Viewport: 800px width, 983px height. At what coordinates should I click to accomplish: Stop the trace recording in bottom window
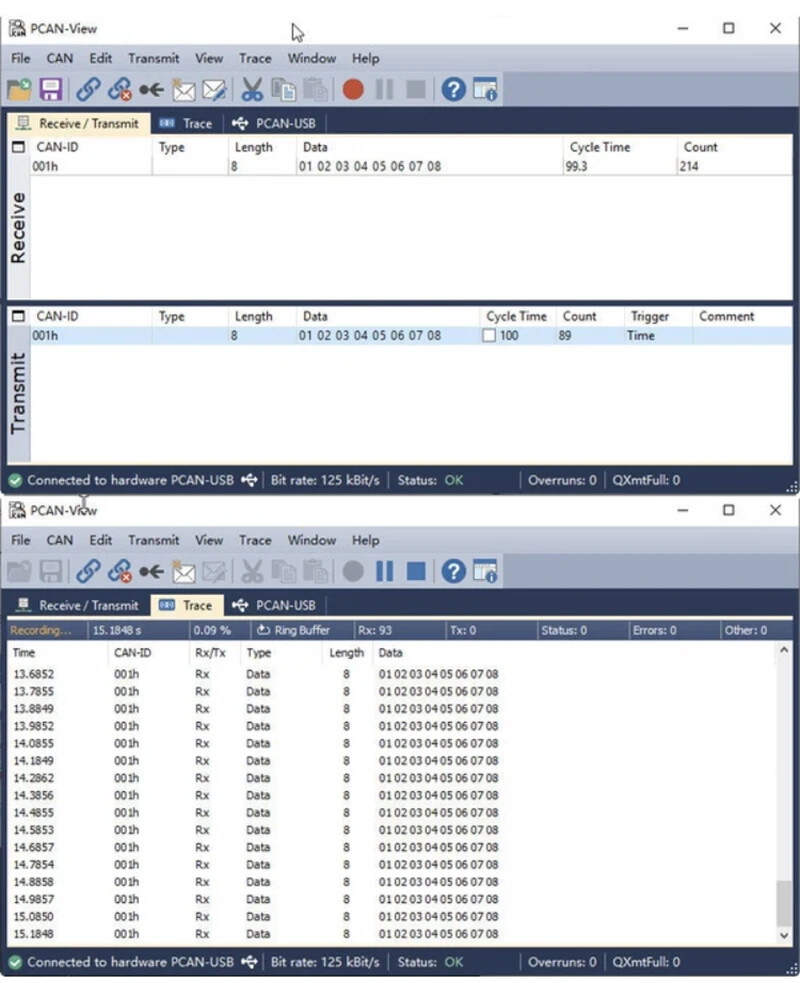[x=416, y=571]
